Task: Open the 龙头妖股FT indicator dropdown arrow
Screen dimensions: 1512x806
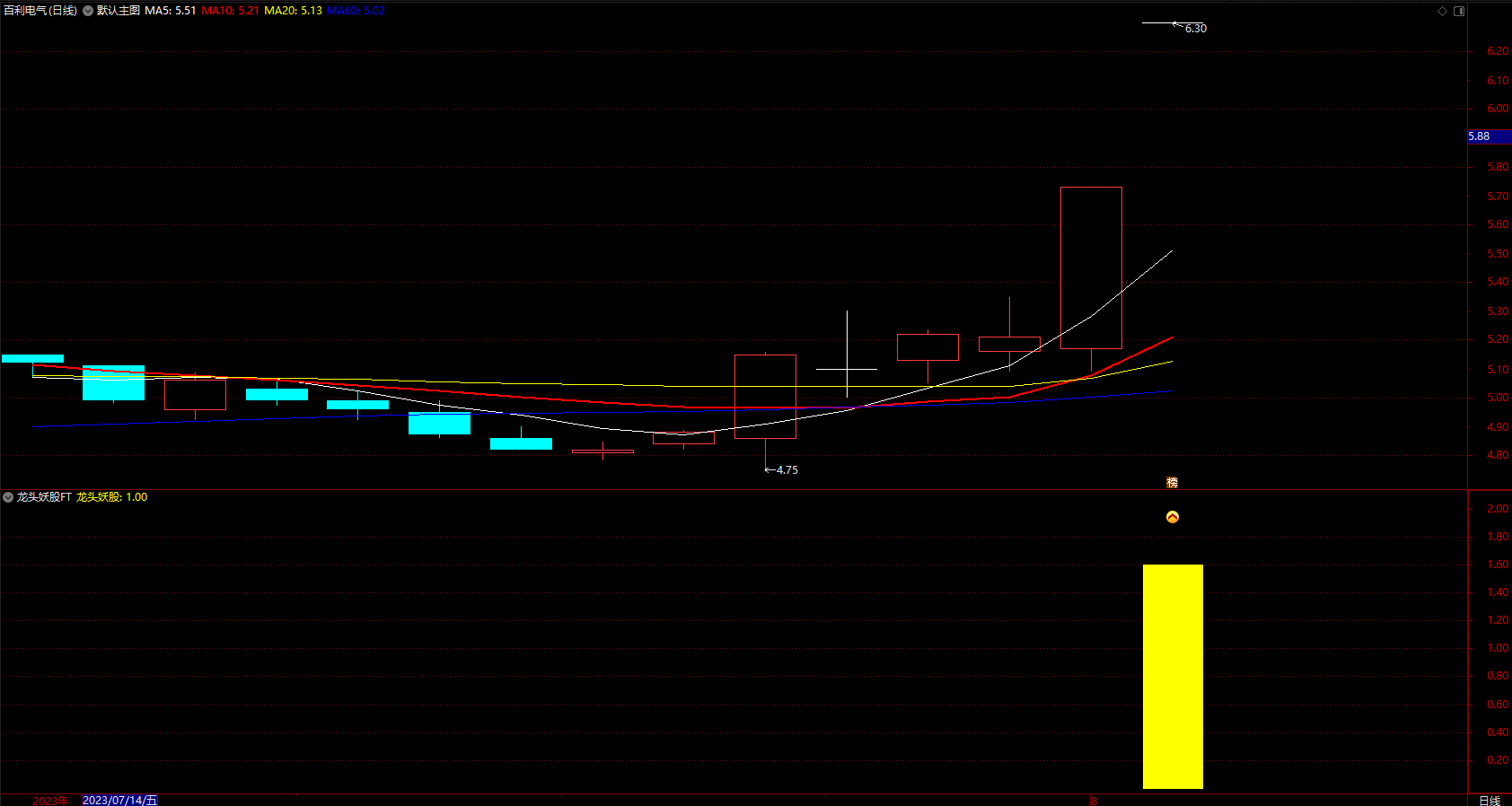Action: pyautogui.click(x=8, y=497)
